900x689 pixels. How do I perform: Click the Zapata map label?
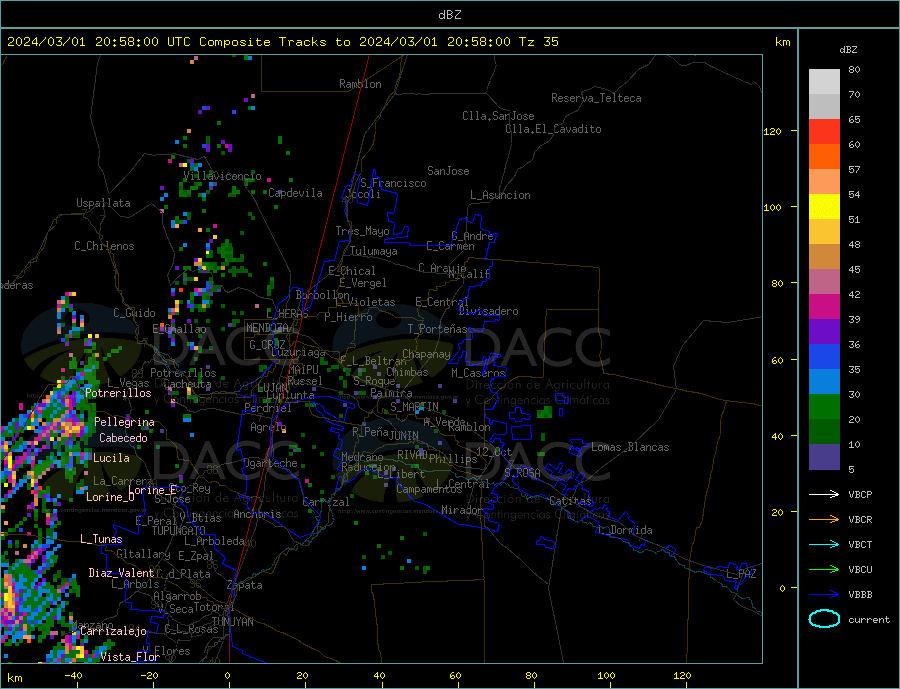245,585
